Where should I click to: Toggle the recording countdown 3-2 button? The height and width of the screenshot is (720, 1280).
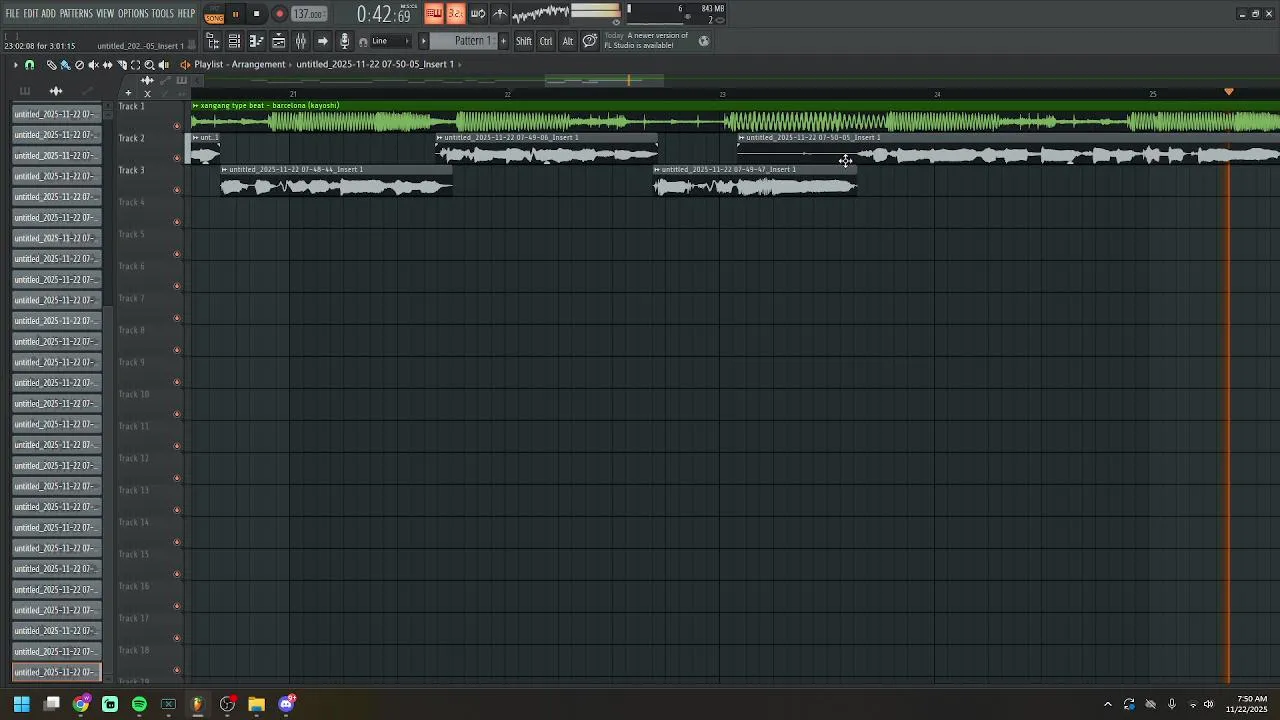coord(455,14)
